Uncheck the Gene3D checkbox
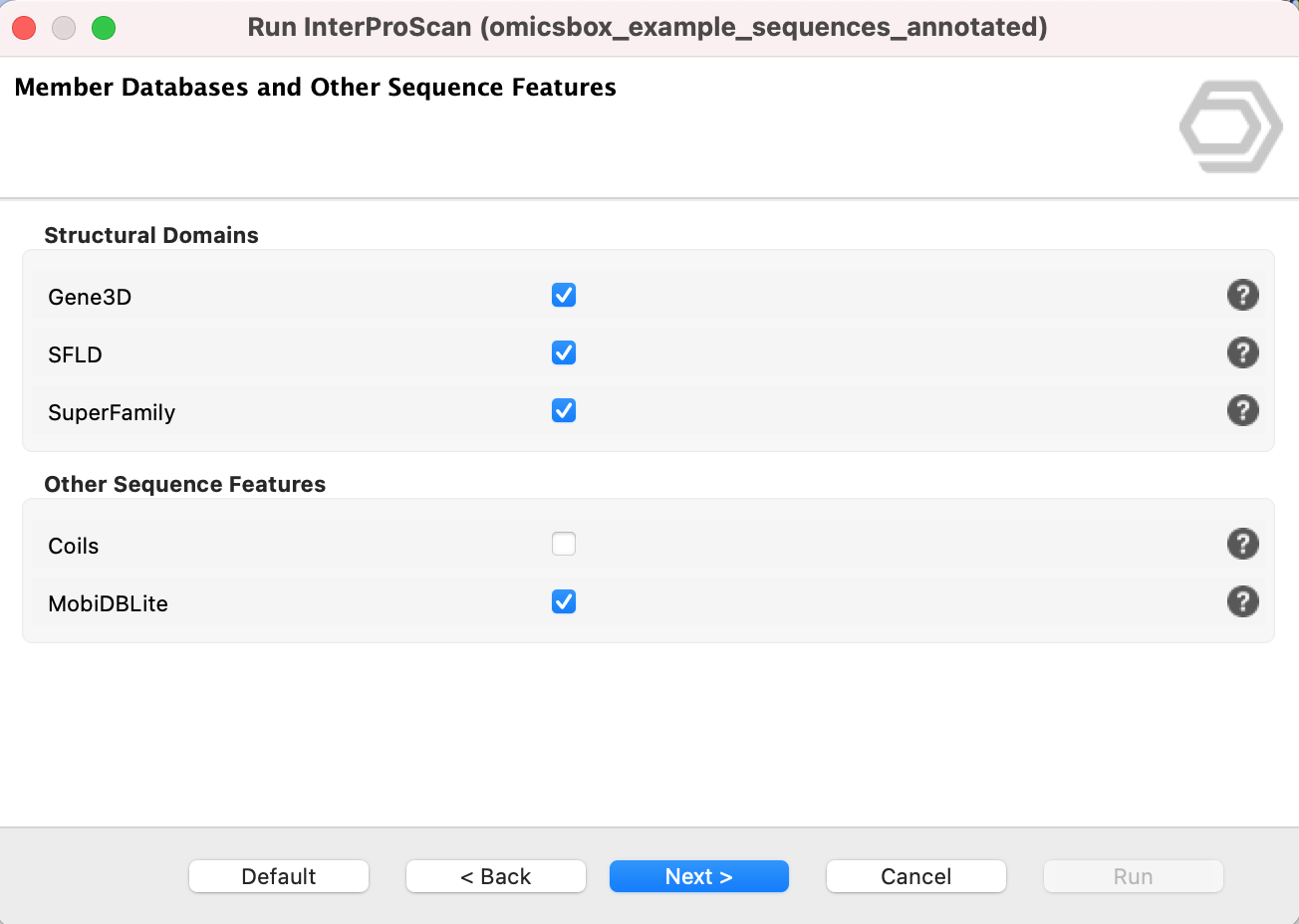1299x924 pixels. pos(564,296)
